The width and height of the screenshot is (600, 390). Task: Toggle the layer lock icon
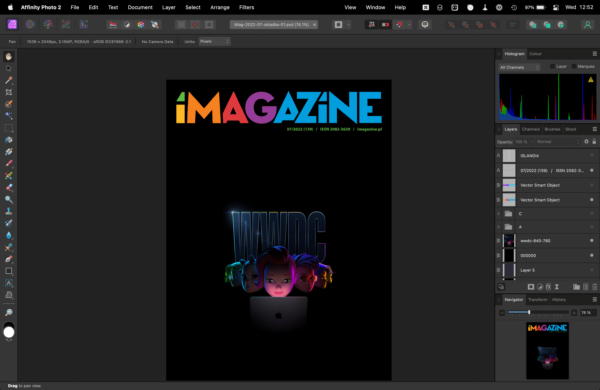click(594, 142)
